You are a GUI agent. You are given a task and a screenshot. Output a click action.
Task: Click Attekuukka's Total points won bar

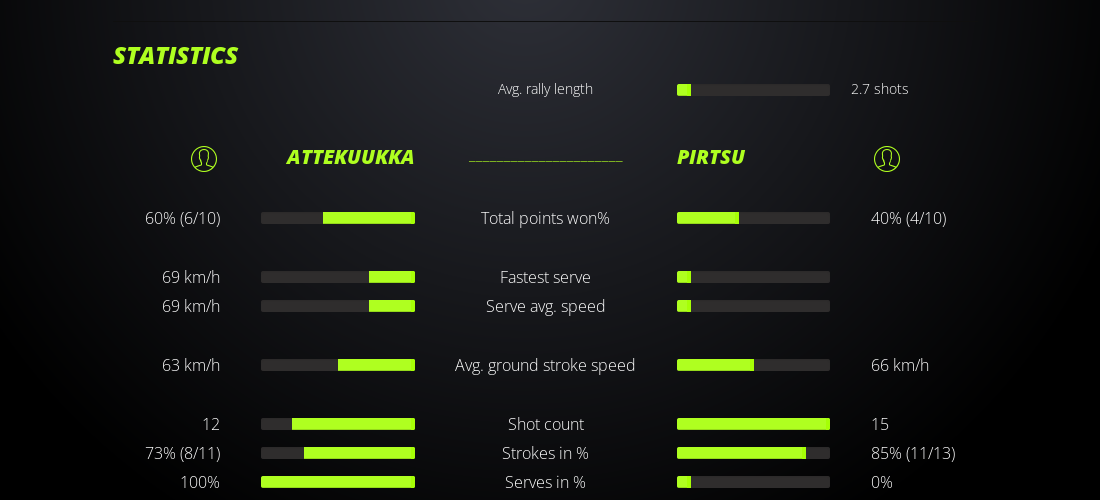338,218
